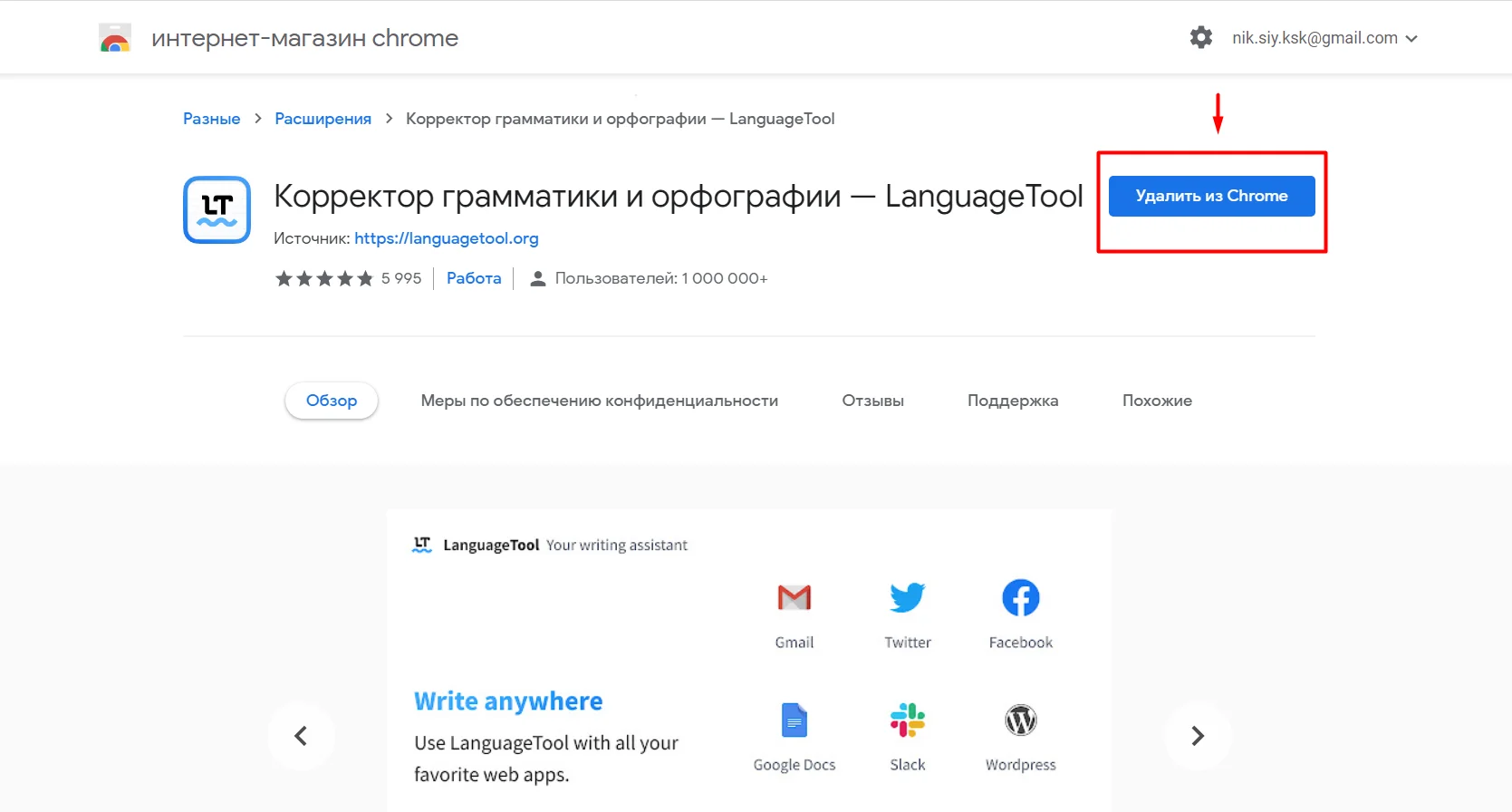Click the Slack label under its icon

[908, 765]
